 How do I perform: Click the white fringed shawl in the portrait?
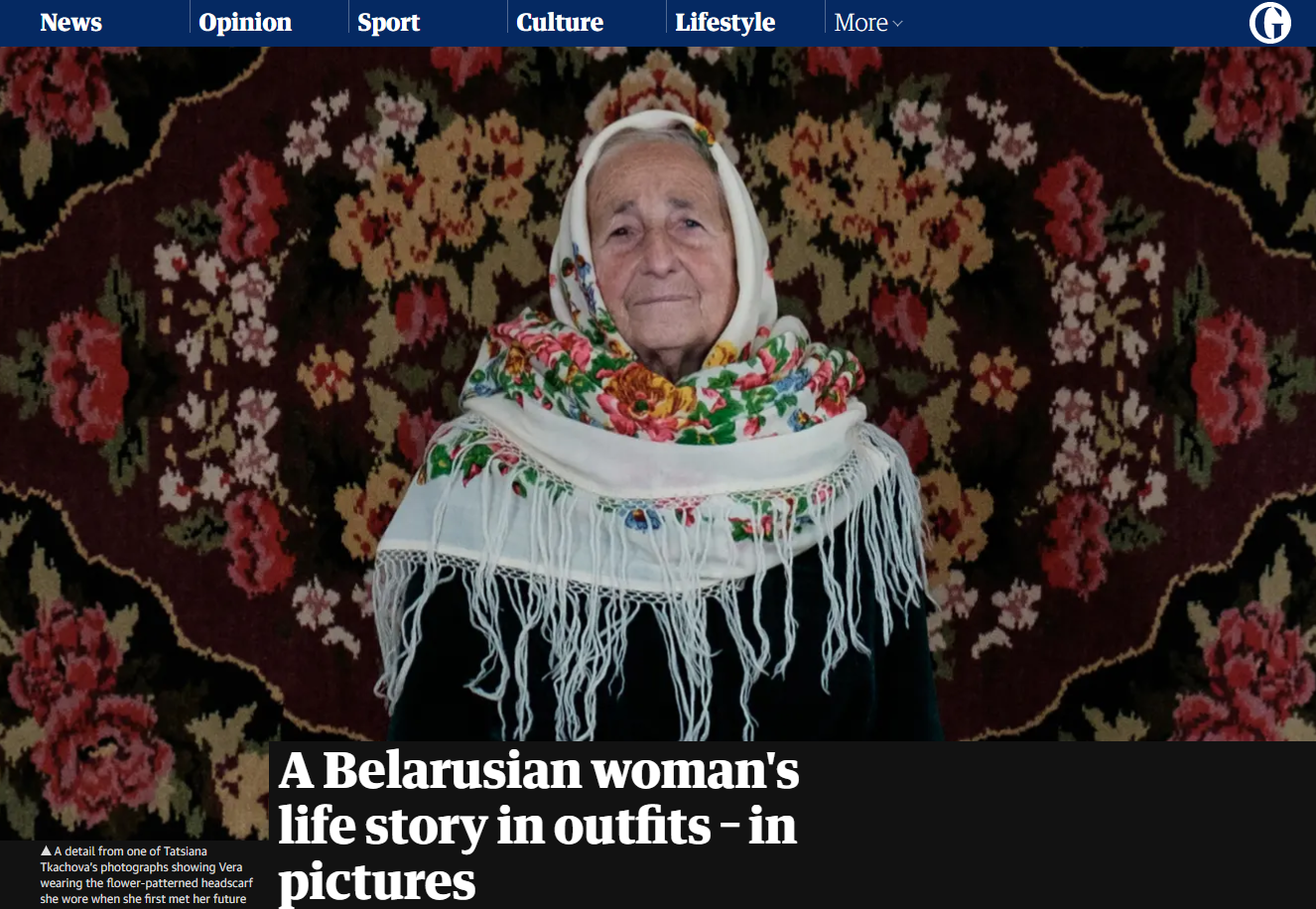[650, 516]
